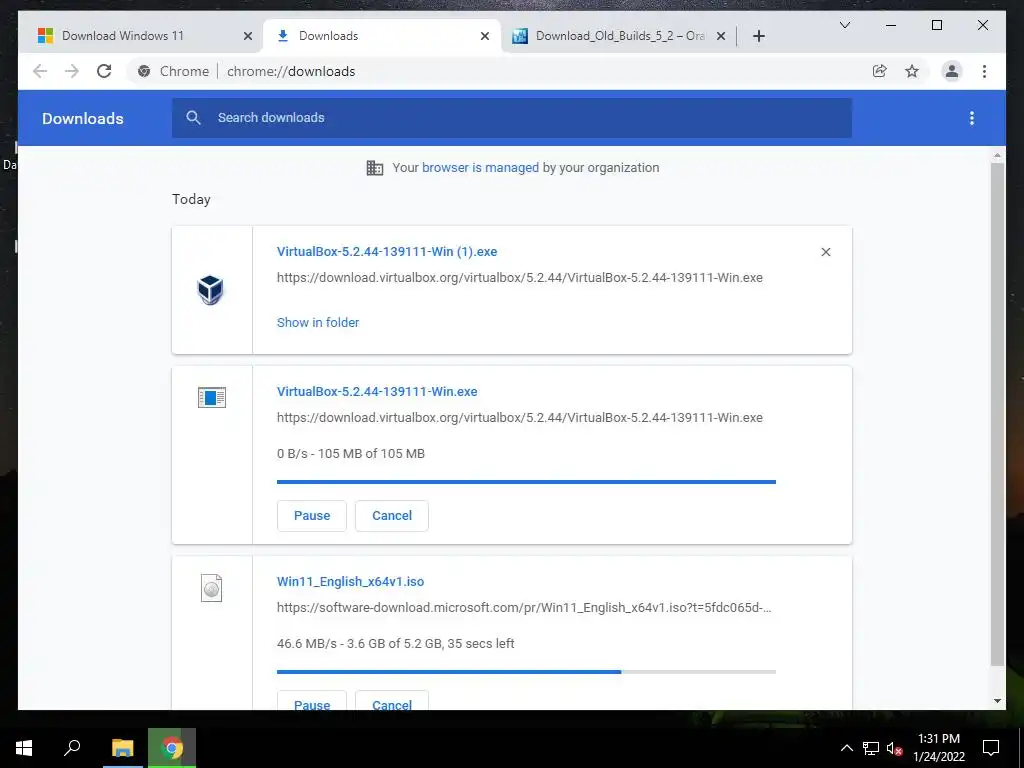Viewport: 1024px width, 768px height.
Task: Open VirtualBox-5.2.44-139111-Win.exe download link
Action: pos(377,391)
